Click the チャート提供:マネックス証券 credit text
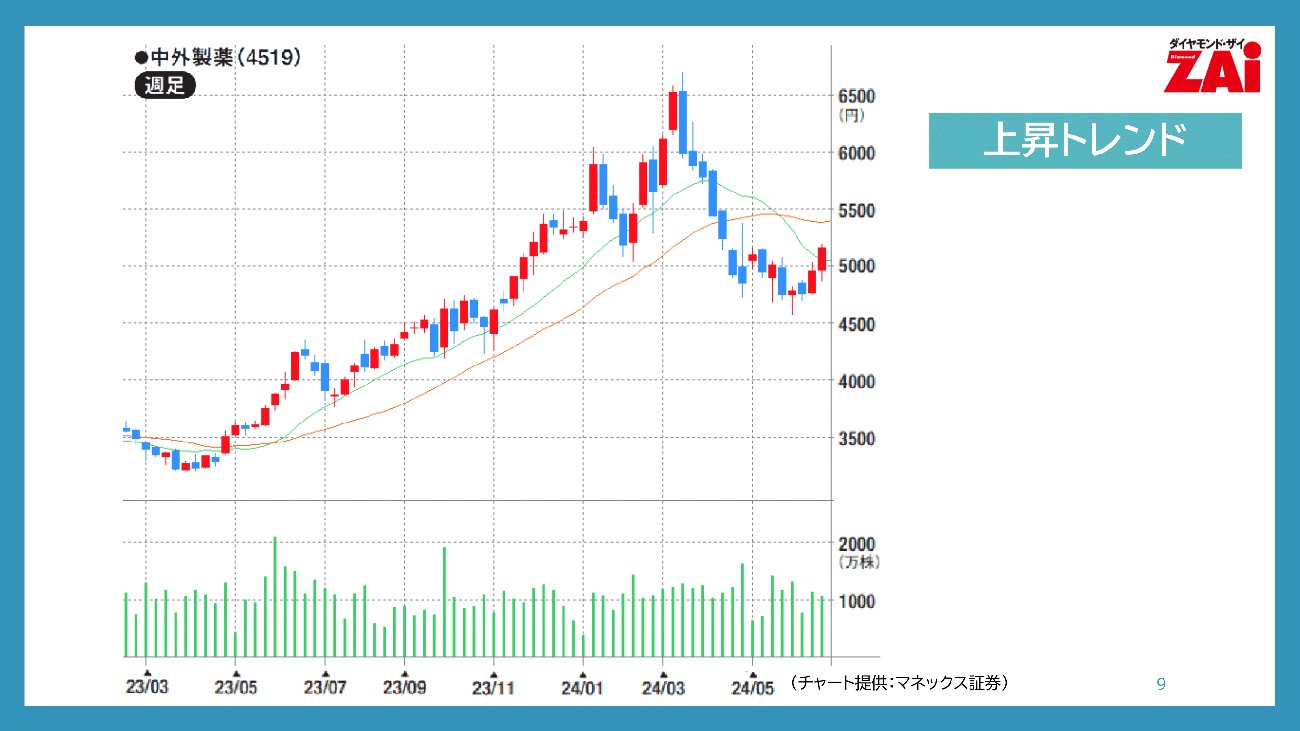Viewport: 1300px width, 731px height. point(899,684)
